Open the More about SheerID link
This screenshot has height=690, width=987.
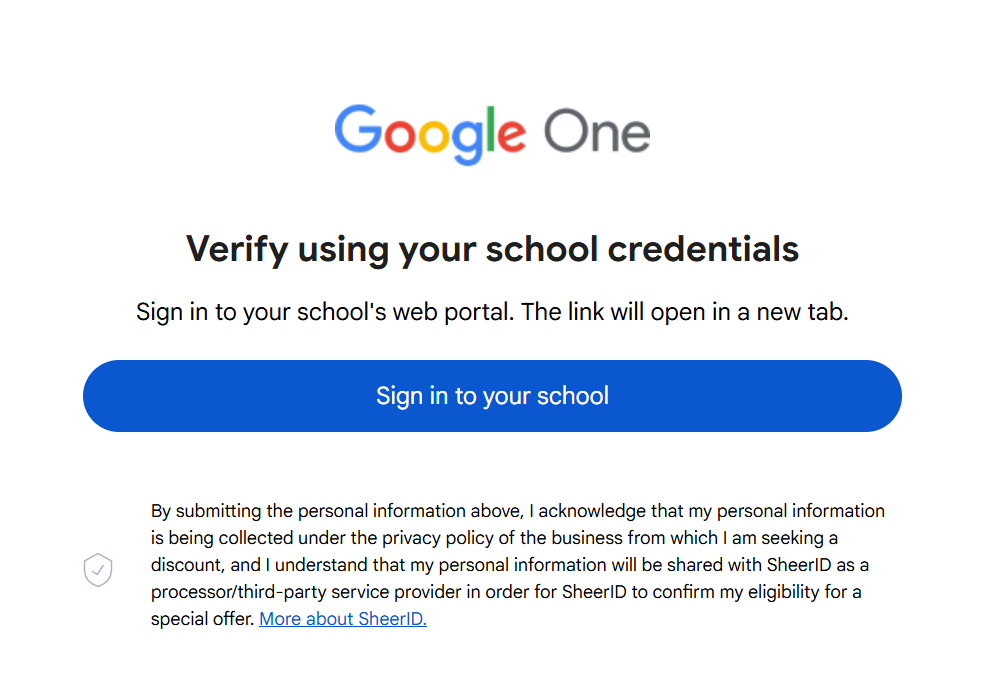pos(343,619)
